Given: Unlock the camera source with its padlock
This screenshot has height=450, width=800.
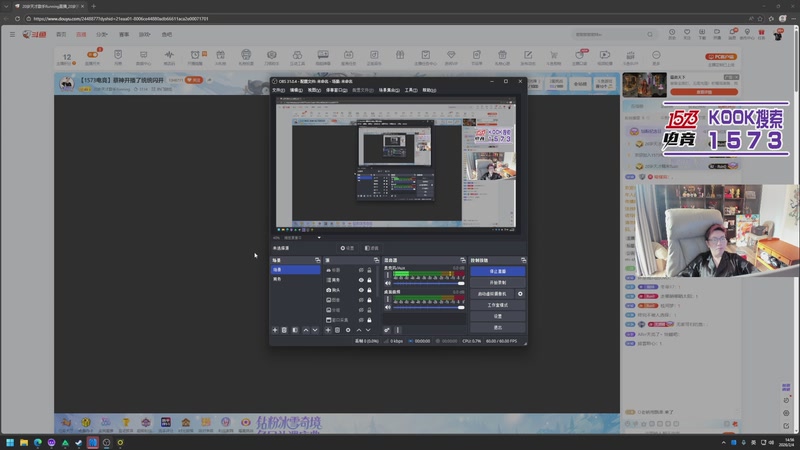Looking at the screenshot, I should 369,290.
